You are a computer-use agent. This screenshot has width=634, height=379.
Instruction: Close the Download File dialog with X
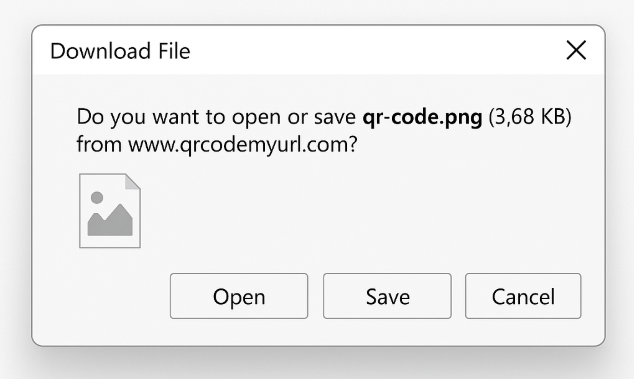pyautogui.click(x=576, y=50)
